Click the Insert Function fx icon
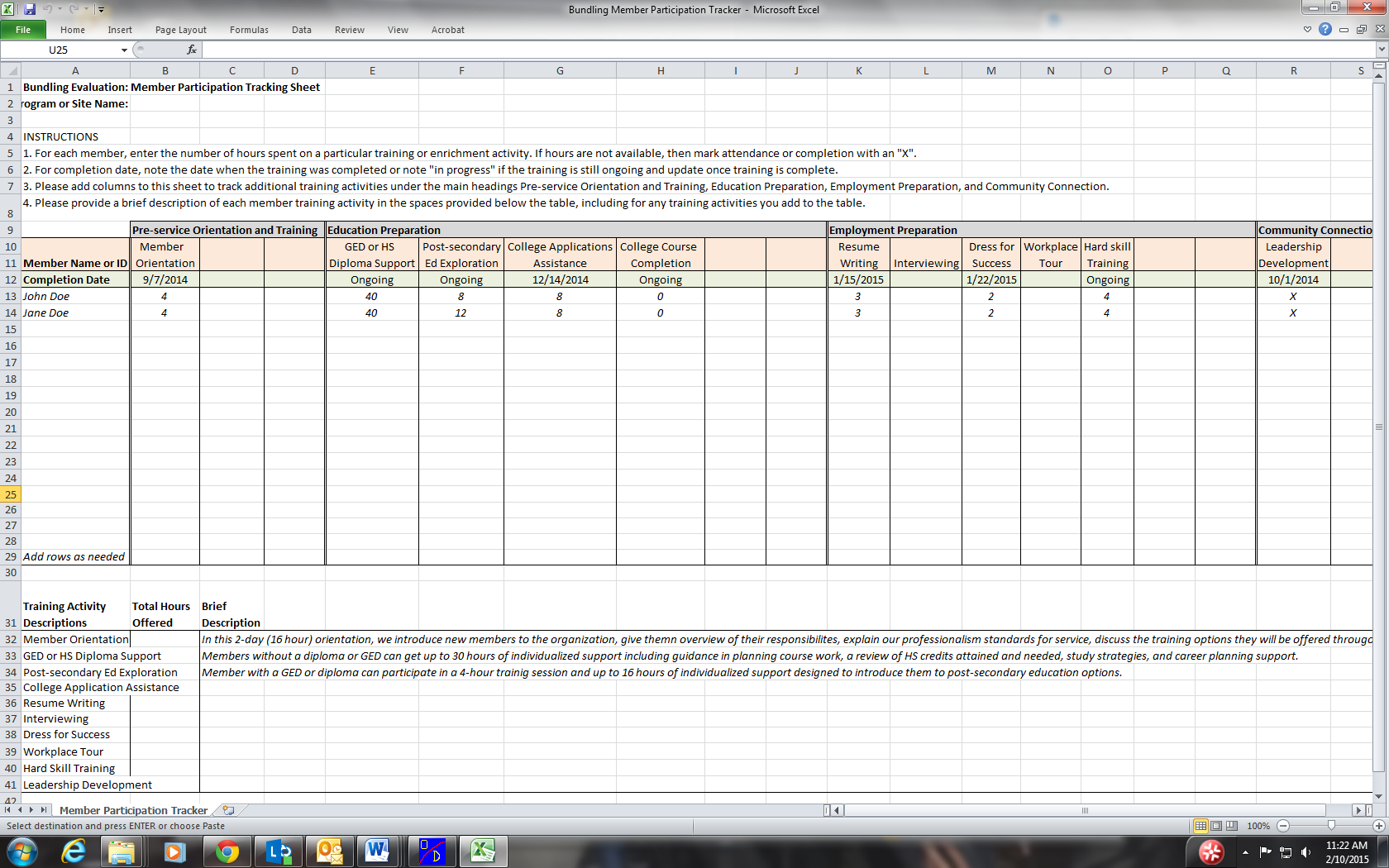1389x868 pixels. 192,50
